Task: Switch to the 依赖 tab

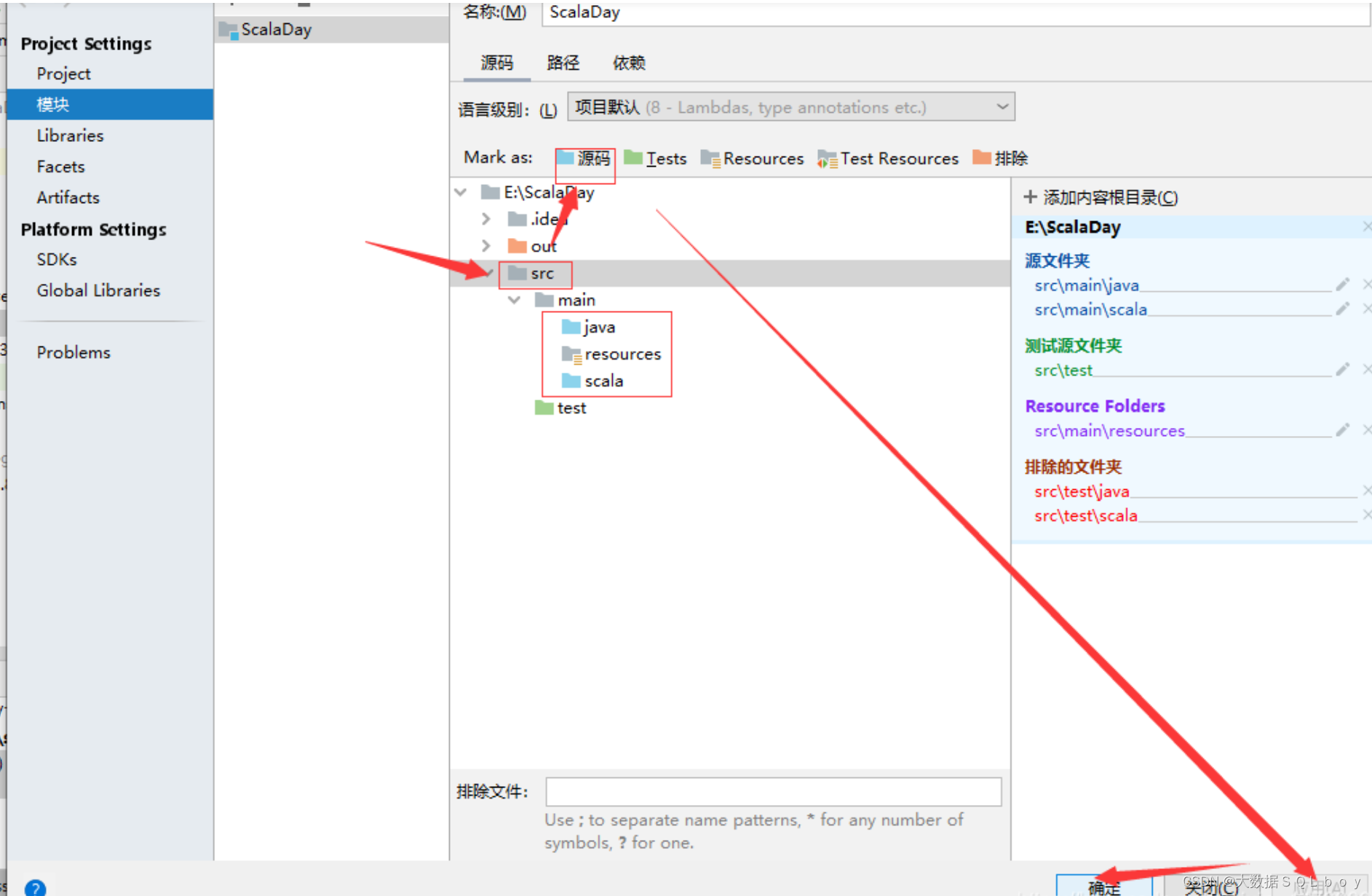Action: (629, 63)
